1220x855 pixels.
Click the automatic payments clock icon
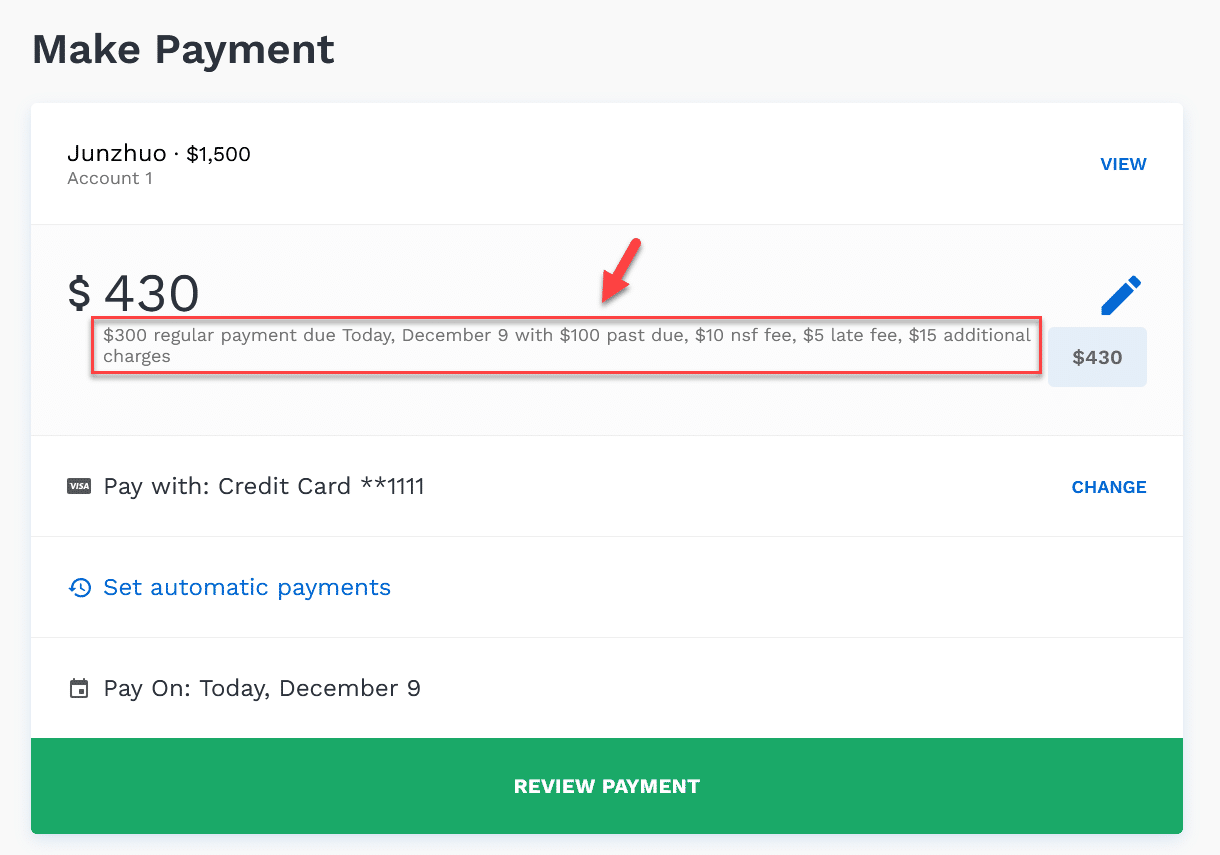(80, 587)
